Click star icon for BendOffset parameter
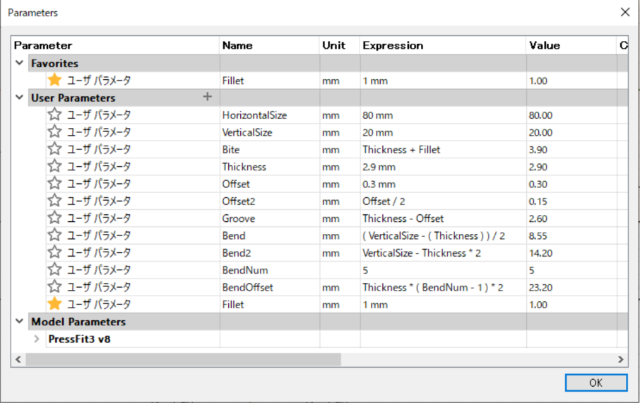Image resolution: width=640 pixels, height=403 pixels. [x=54, y=286]
